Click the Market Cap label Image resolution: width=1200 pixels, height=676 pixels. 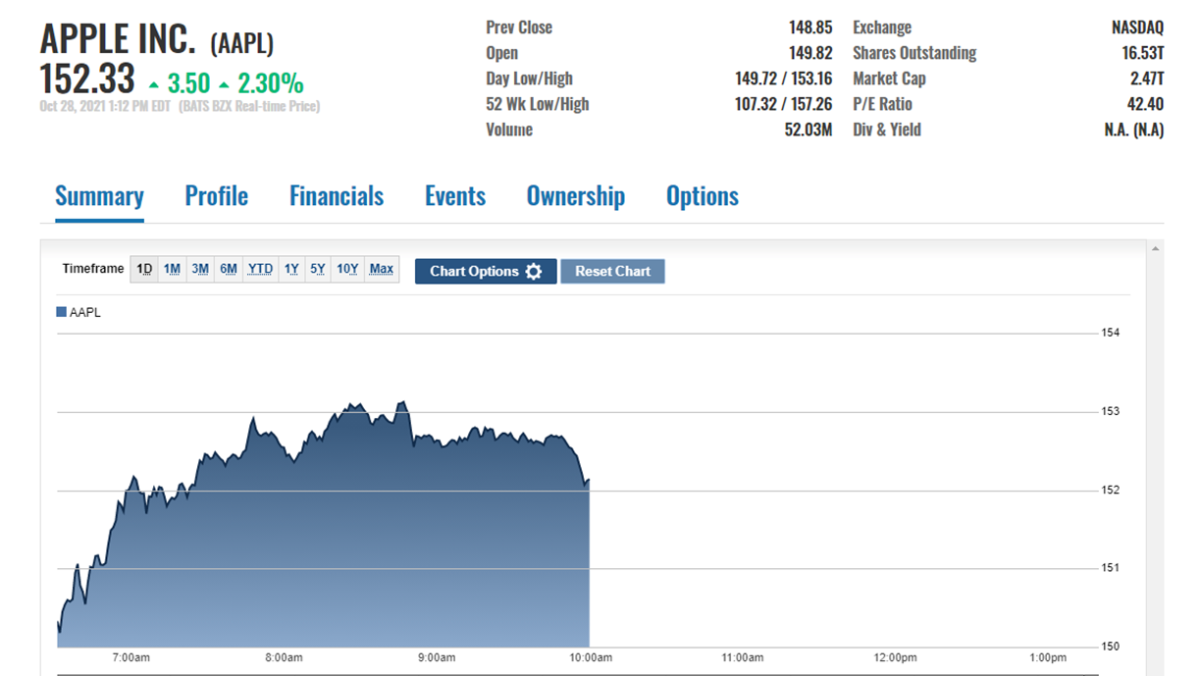[889, 79]
